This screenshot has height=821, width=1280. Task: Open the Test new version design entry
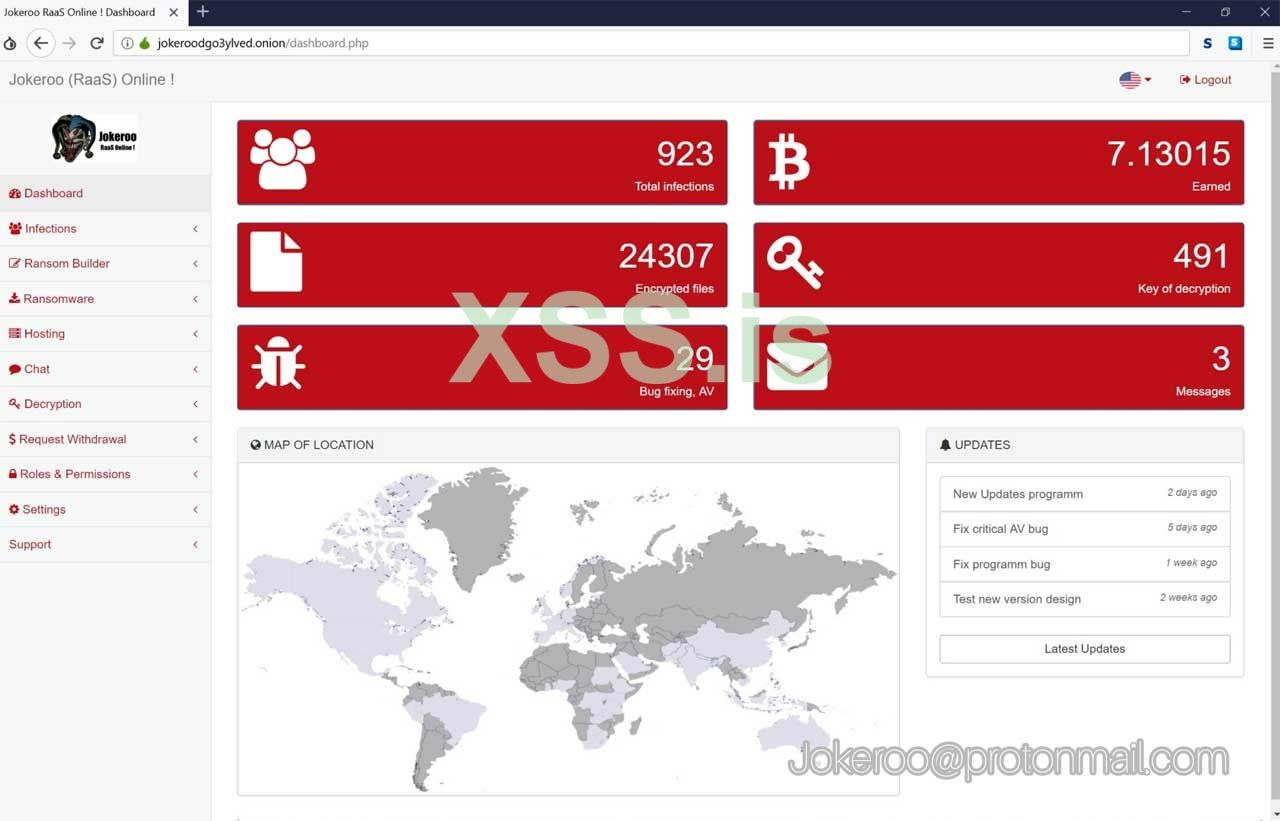click(1085, 599)
